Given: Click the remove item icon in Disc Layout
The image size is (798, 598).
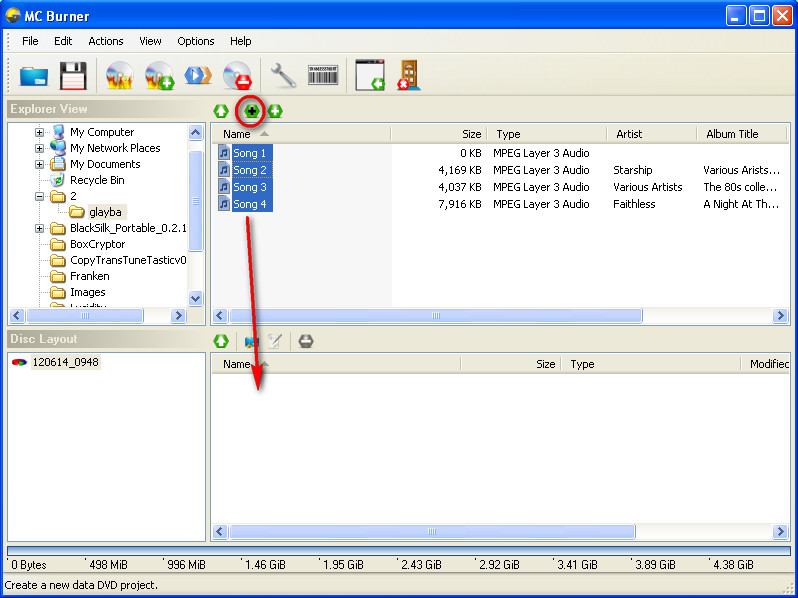Looking at the screenshot, I should point(306,341).
